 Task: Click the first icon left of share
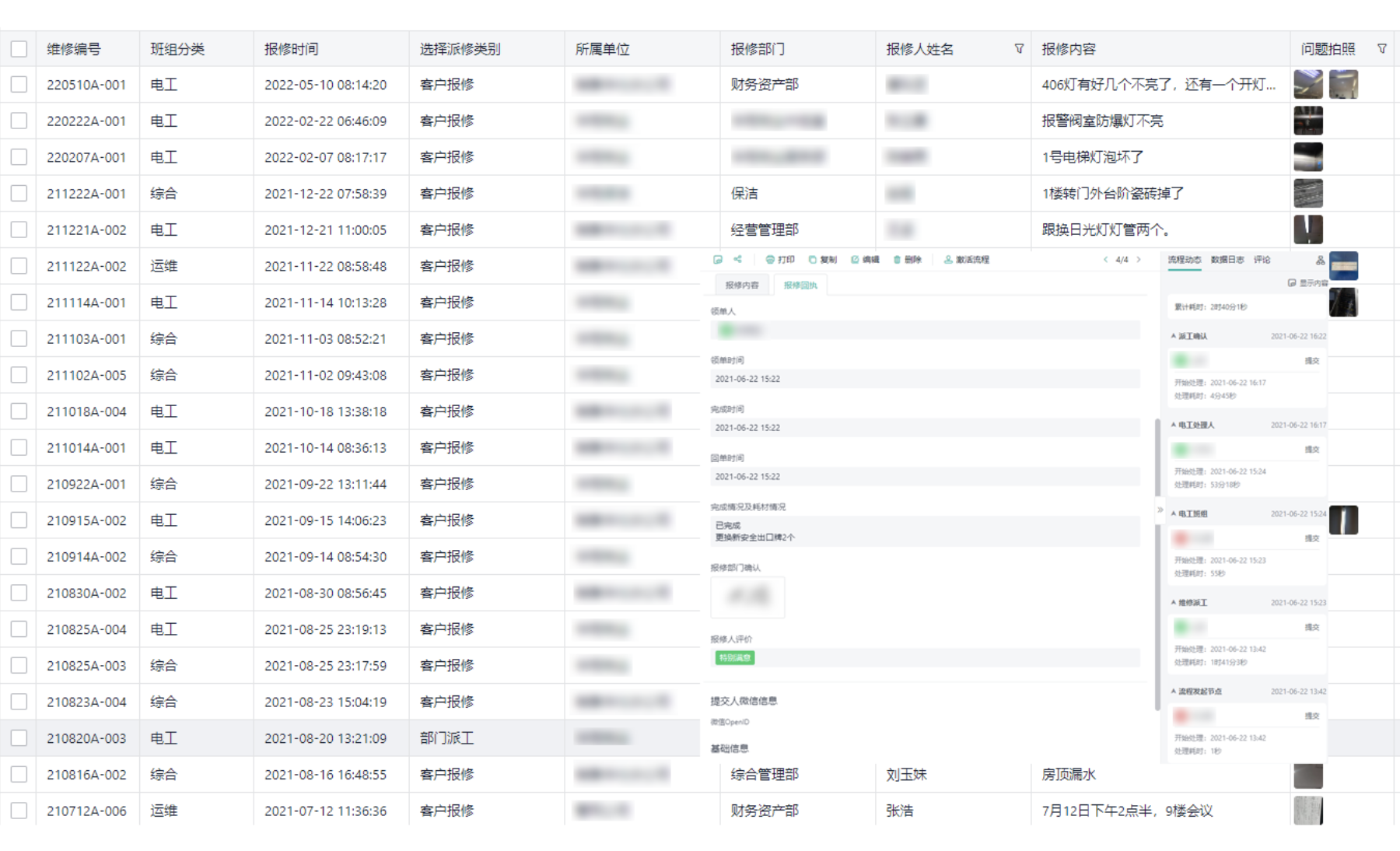pyautogui.click(x=718, y=259)
